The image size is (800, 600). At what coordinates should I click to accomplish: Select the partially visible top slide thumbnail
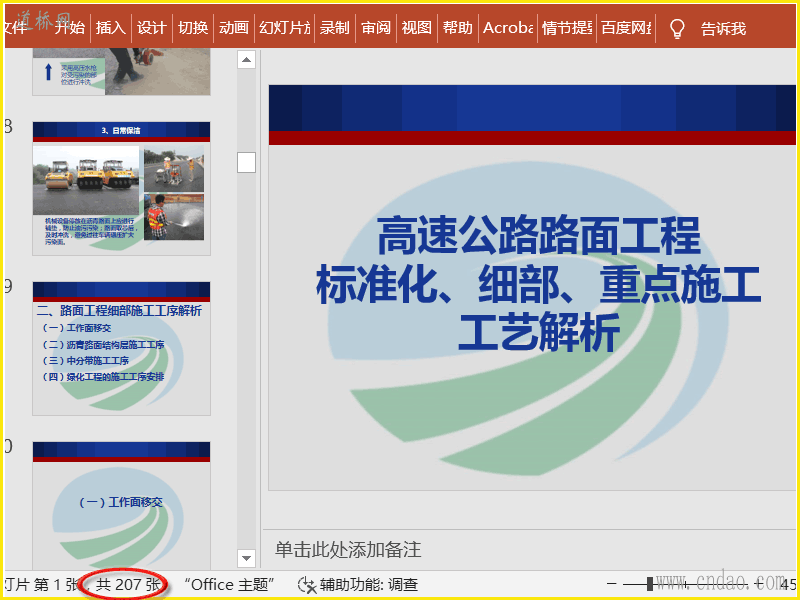pyautogui.click(x=121, y=72)
